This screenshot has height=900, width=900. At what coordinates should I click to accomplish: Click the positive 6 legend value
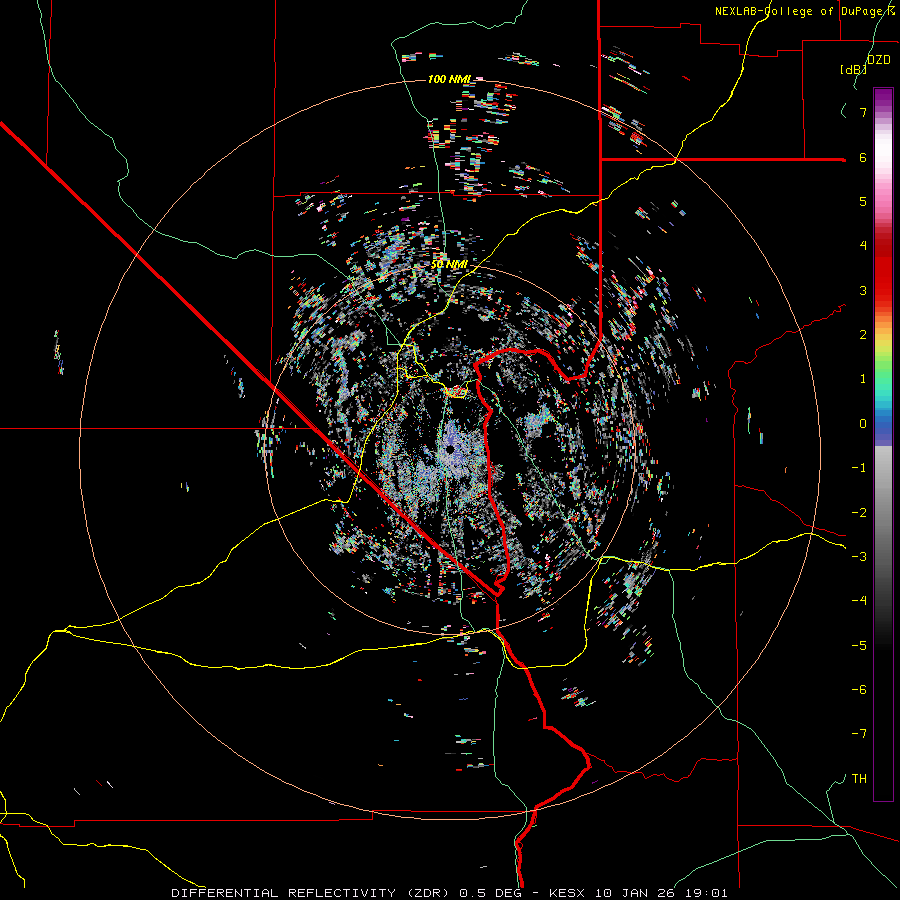click(863, 157)
